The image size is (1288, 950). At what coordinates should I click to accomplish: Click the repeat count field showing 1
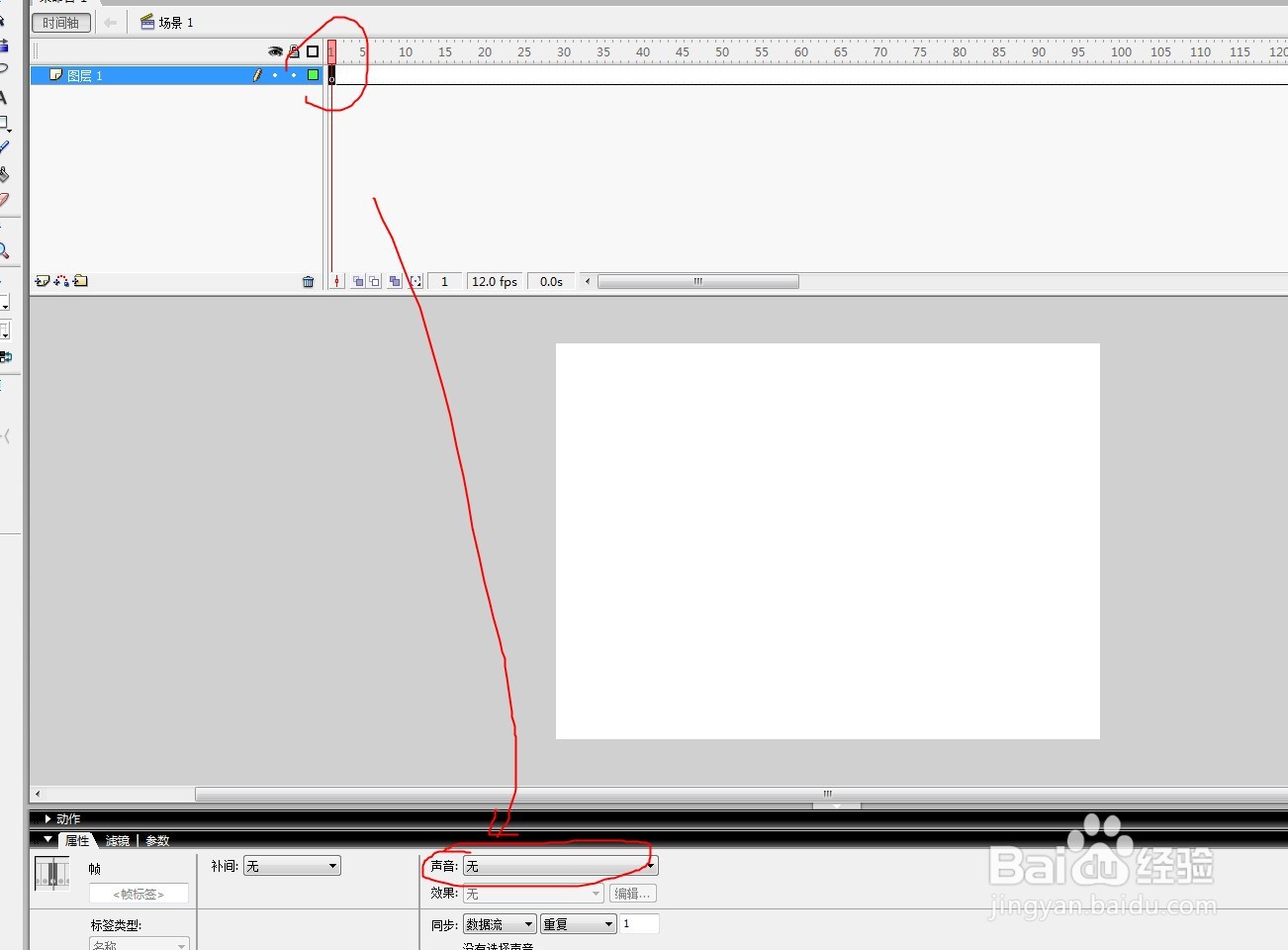639,924
